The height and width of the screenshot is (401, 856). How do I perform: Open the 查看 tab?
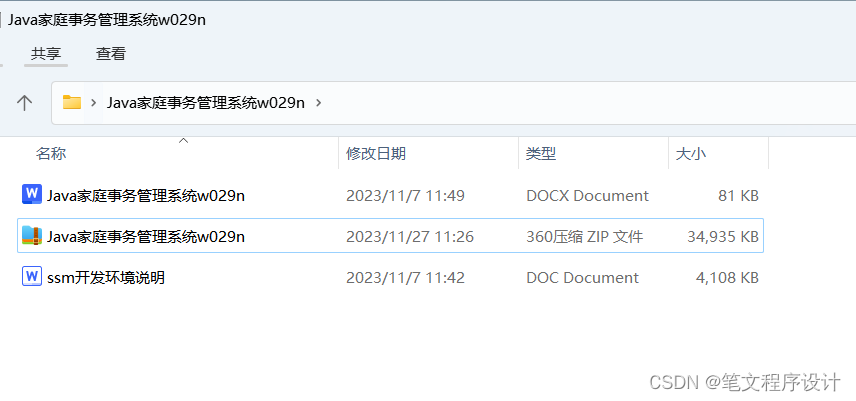pyautogui.click(x=111, y=54)
